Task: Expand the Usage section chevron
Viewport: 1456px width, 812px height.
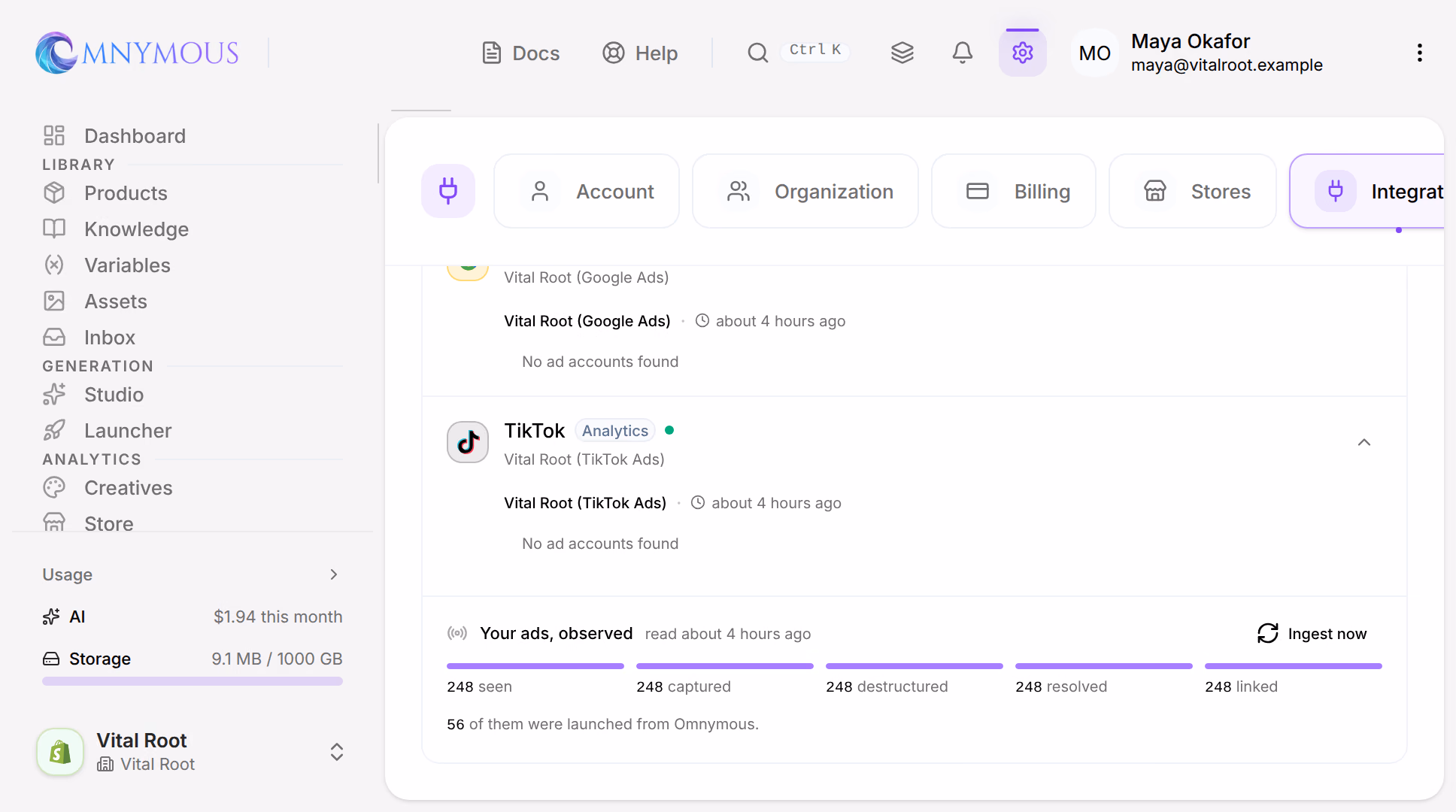Action: click(334, 574)
